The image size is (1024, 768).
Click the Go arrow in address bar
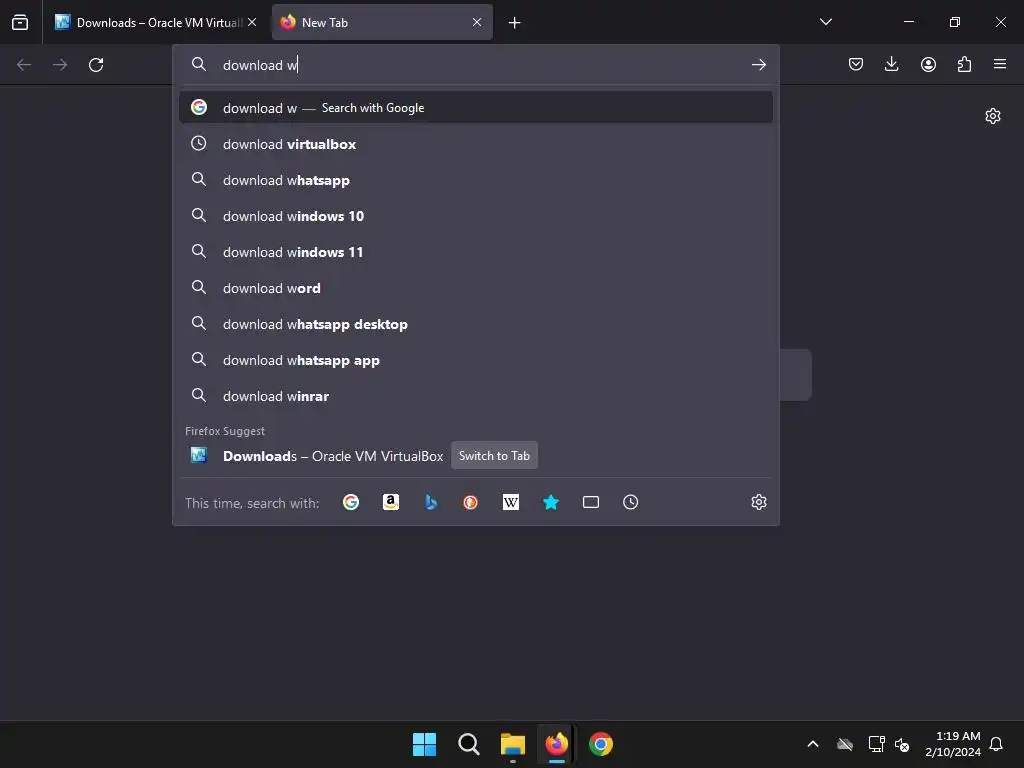758,65
